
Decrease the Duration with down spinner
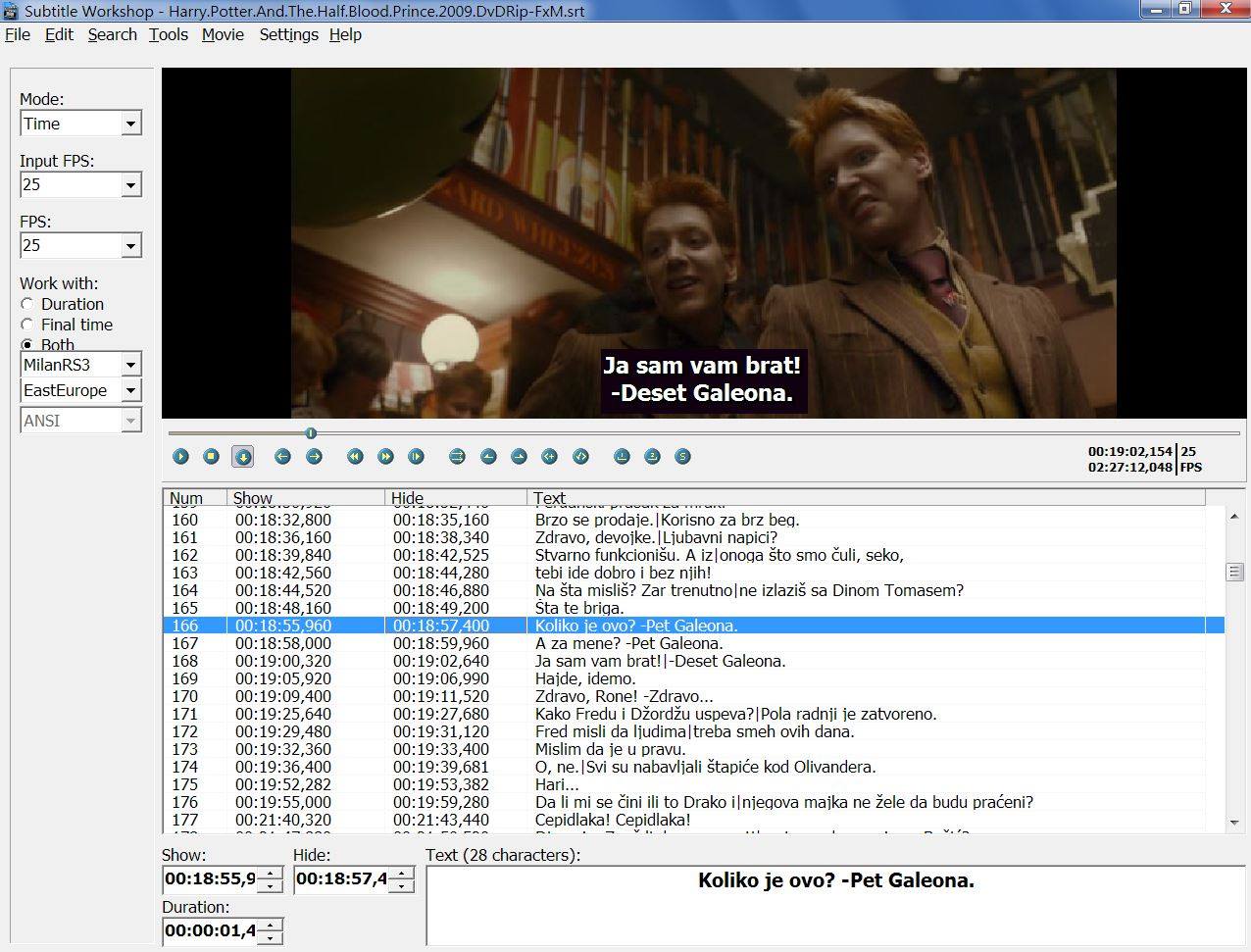270,937
